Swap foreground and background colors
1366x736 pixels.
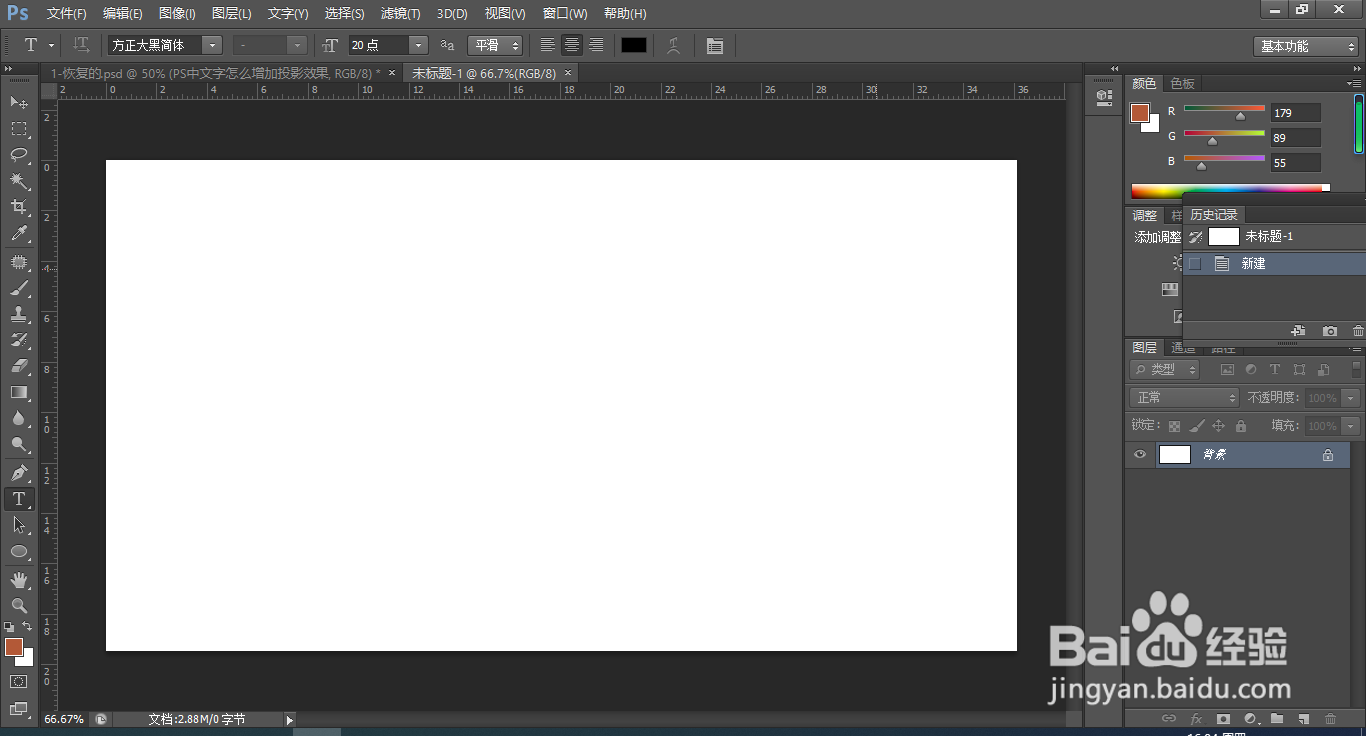click(27, 626)
